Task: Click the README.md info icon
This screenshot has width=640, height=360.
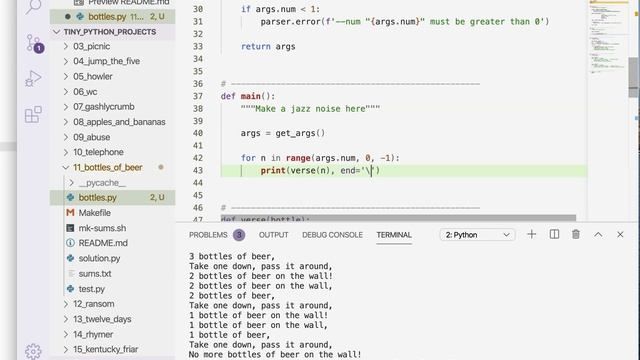Action: pos(71,243)
